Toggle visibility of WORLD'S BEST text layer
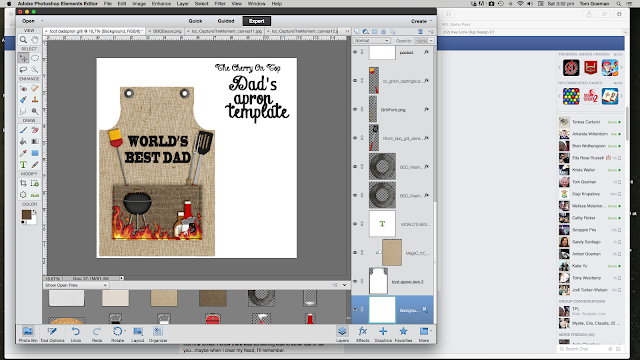Screen dimensions: 640x360 pyautogui.click(x=355, y=224)
